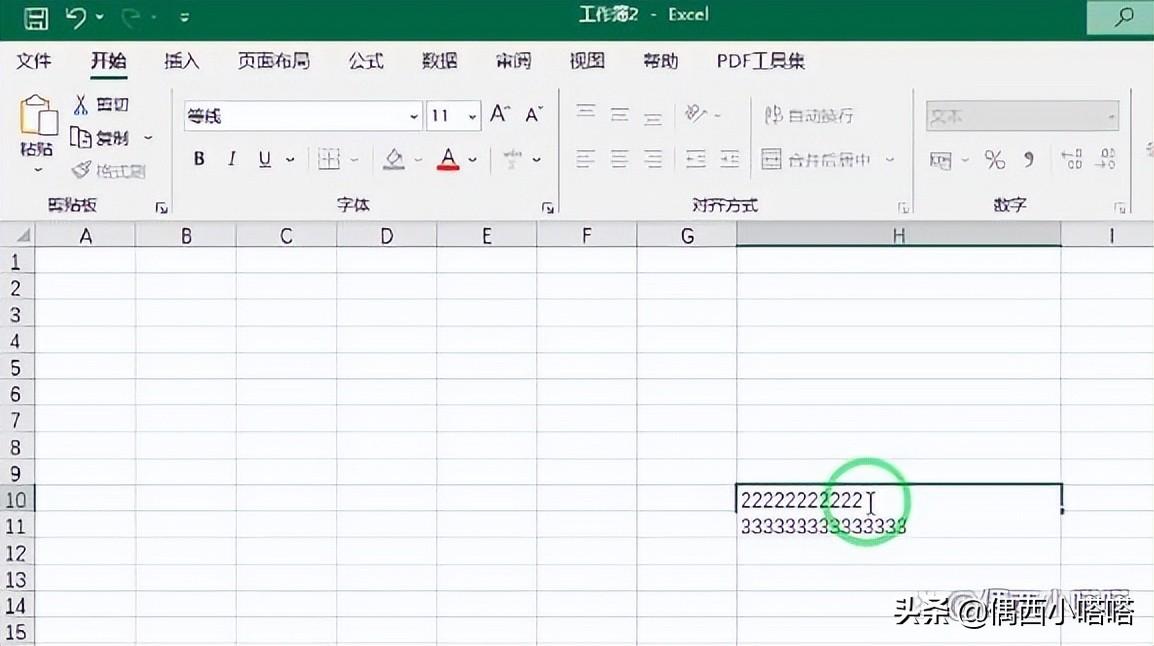The image size is (1154, 646).
Task: Activate the Format Painter tool
Action: [83, 169]
